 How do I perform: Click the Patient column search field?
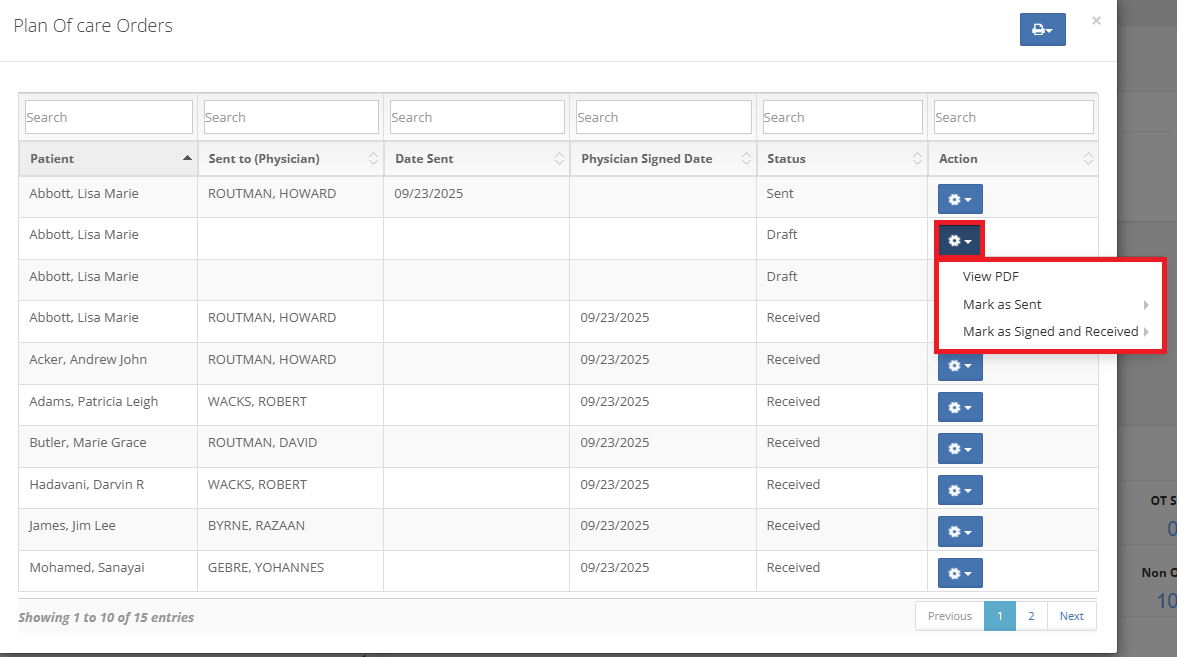(x=108, y=117)
